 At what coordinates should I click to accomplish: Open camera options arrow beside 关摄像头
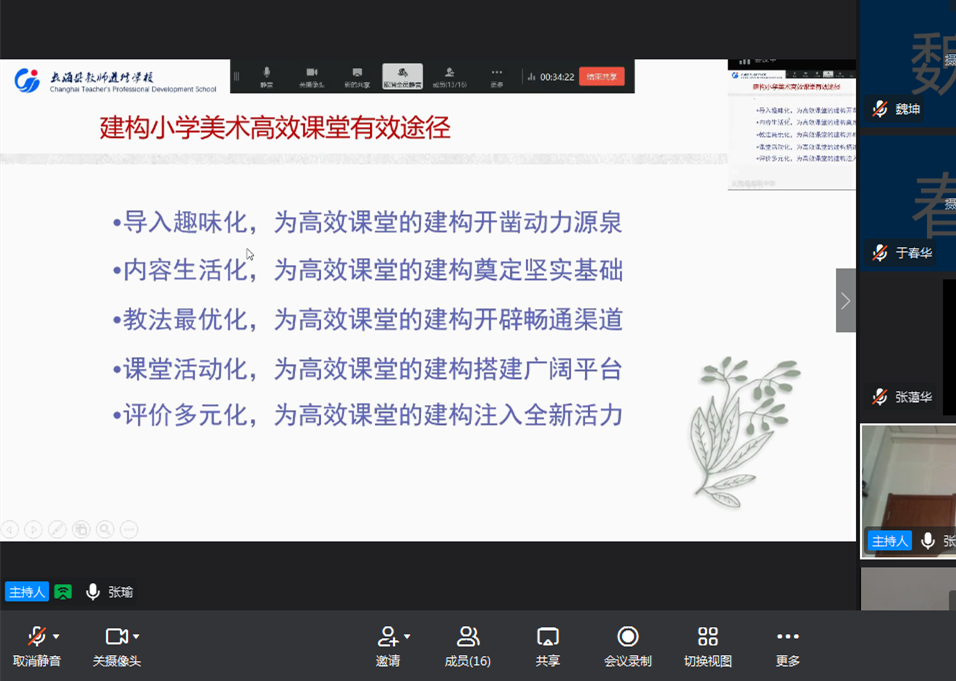point(136,636)
